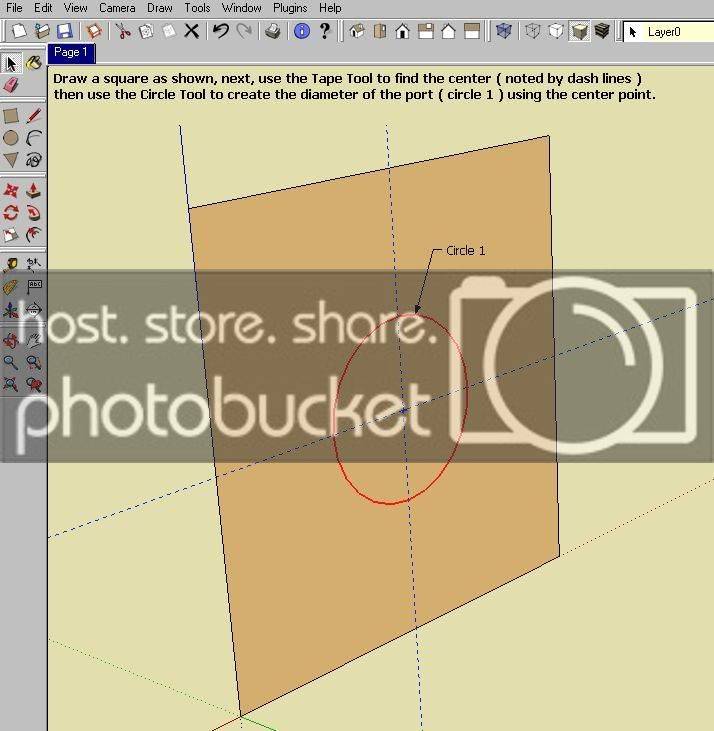This screenshot has height=731, width=714.
Task: Click the question mark help icon
Action: (x=325, y=32)
